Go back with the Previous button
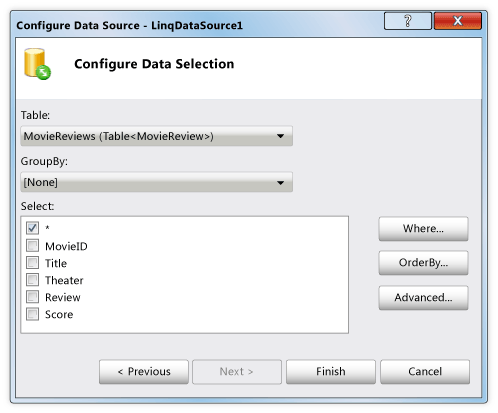 (144, 372)
